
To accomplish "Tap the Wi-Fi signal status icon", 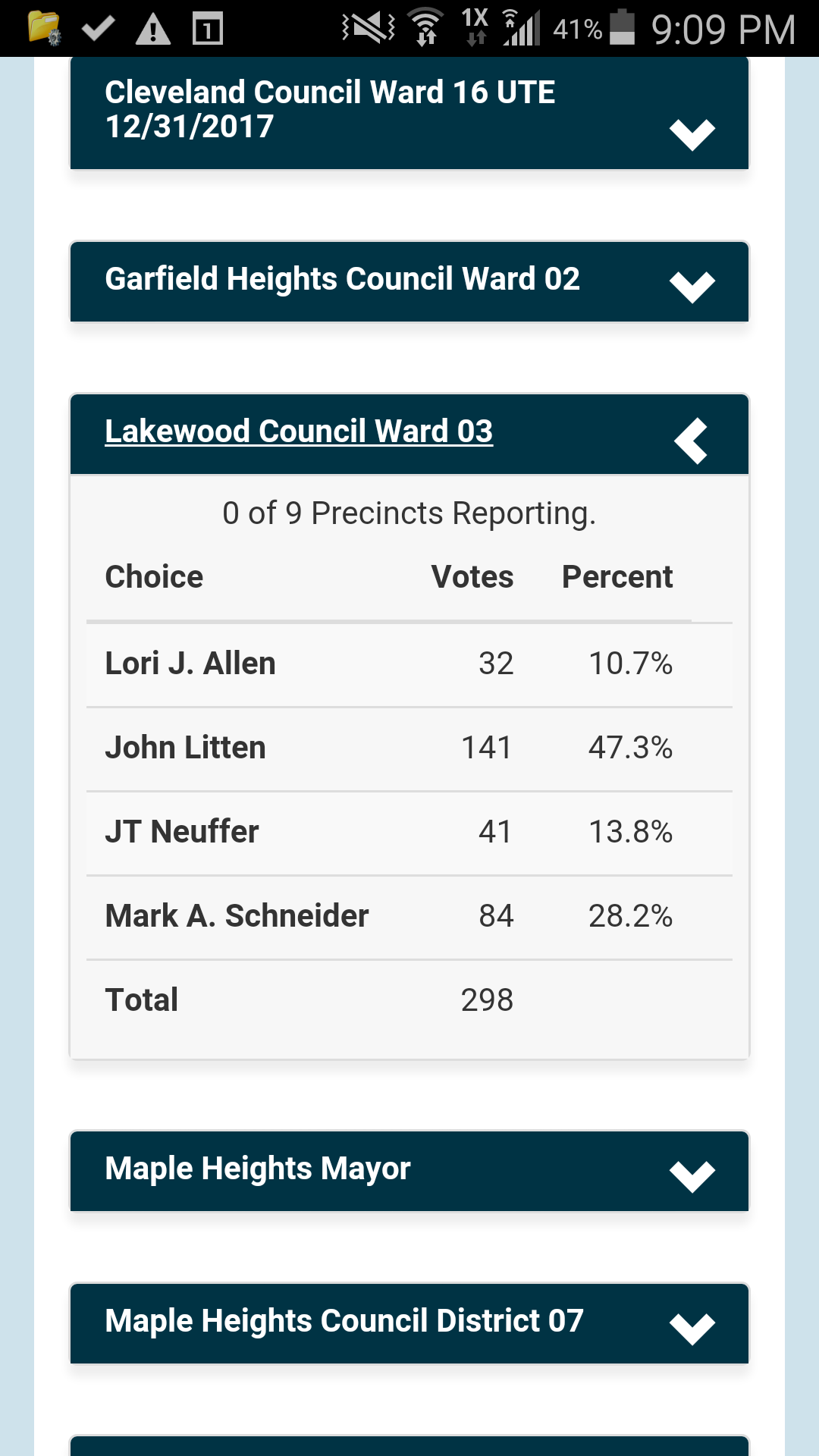I will pyautogui.click(x=425, y=28).
